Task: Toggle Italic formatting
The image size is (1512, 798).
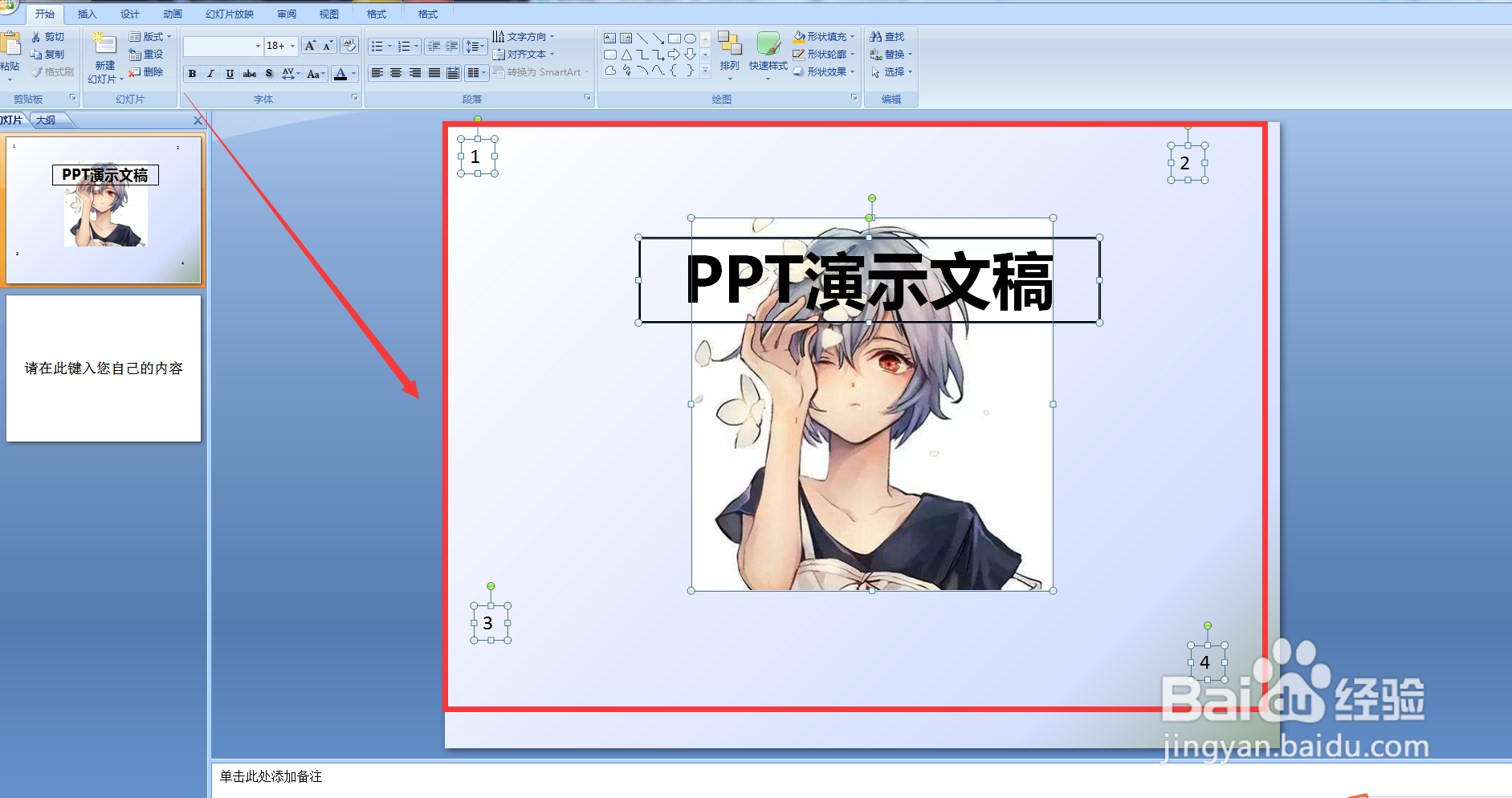Action: click(211, 74)
